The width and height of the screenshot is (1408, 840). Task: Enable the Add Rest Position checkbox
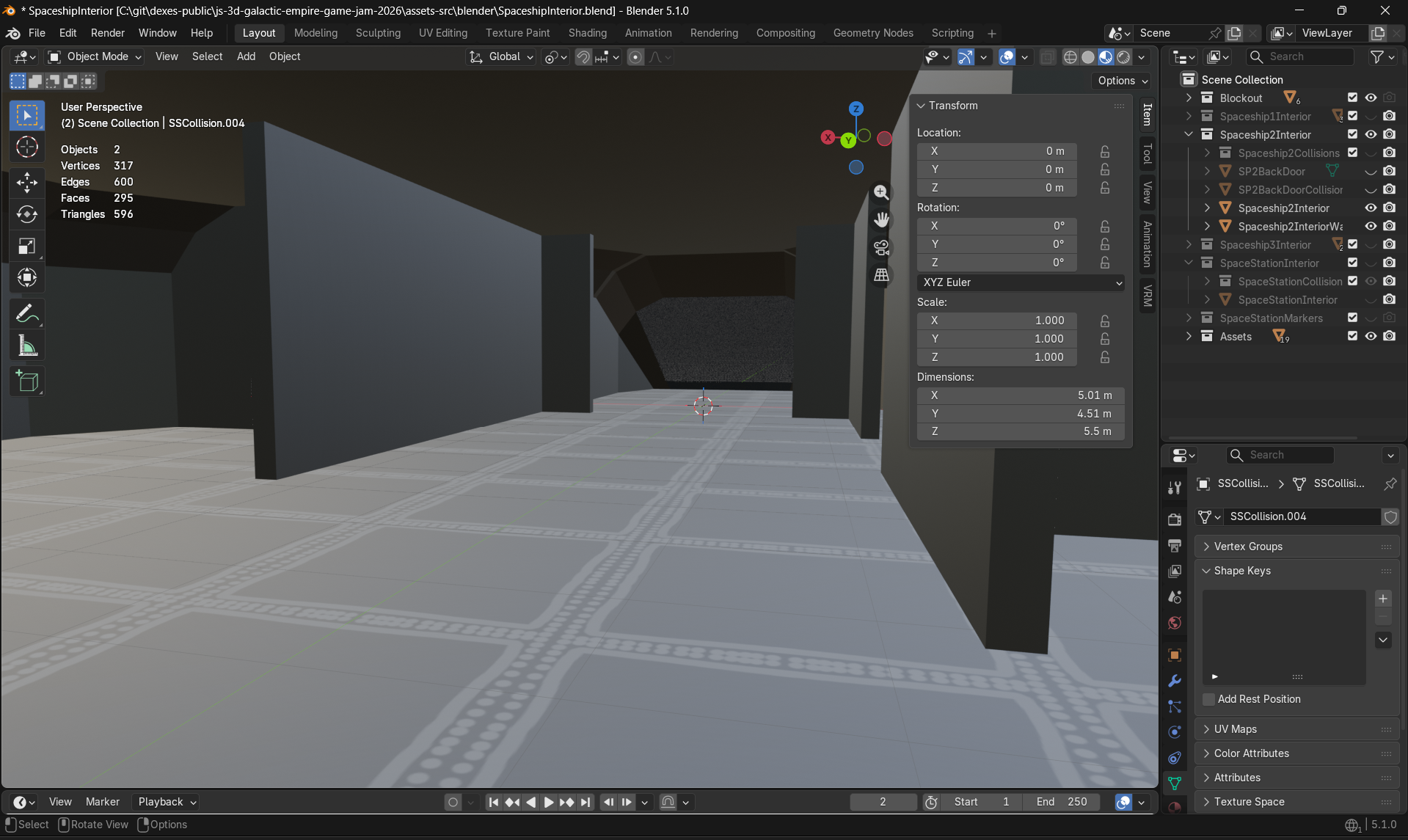click(x=1208, y=698)
